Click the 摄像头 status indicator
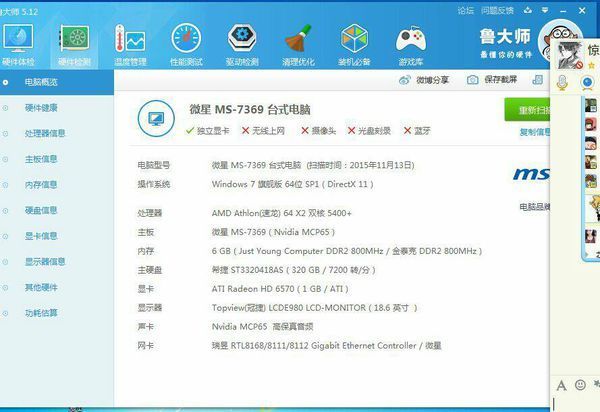This screenshot has height=412, width=600. (x=318, y=131)
